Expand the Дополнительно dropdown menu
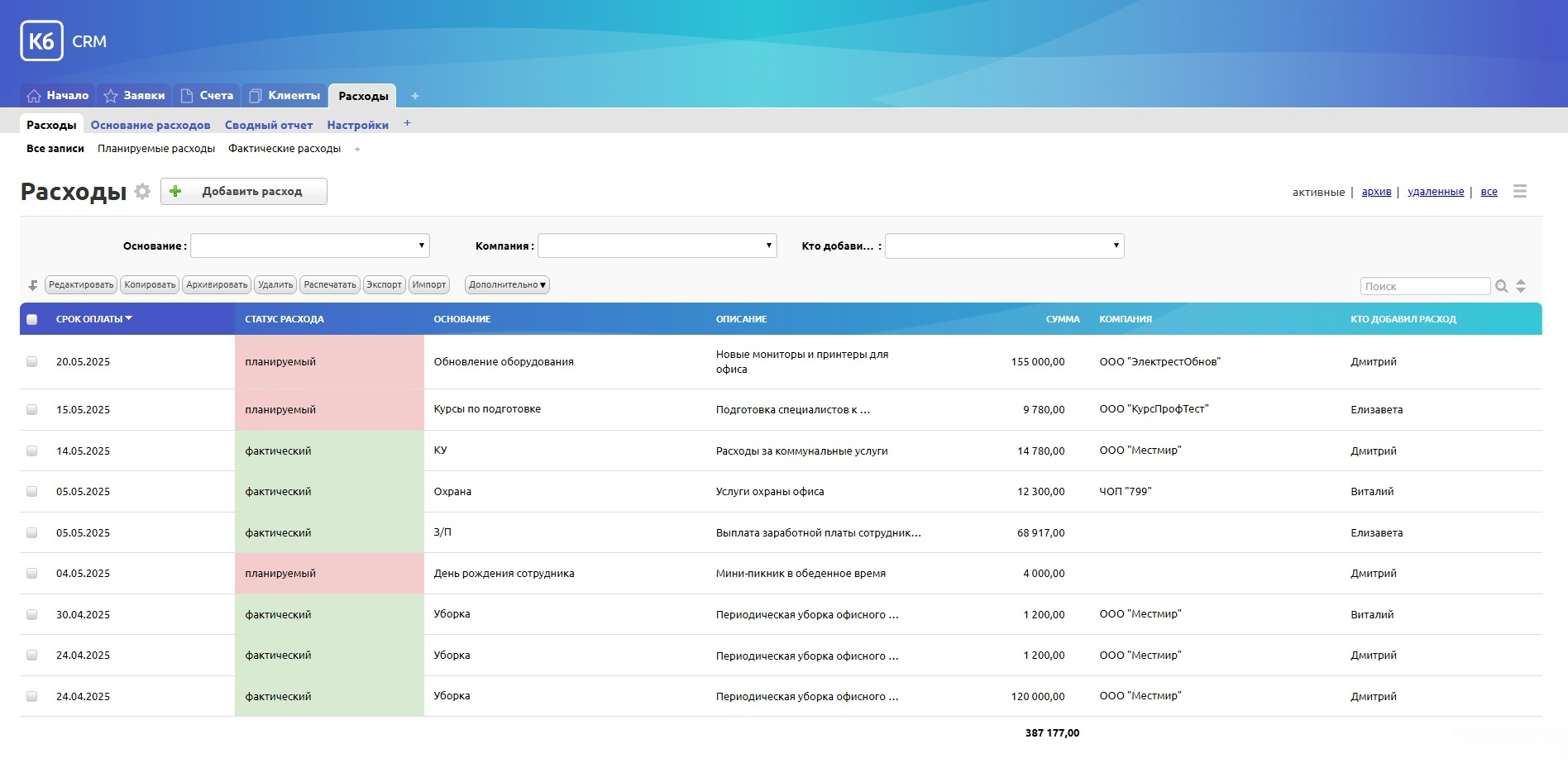This screenshot has width=1568, height=763. (x=507, y=285)
